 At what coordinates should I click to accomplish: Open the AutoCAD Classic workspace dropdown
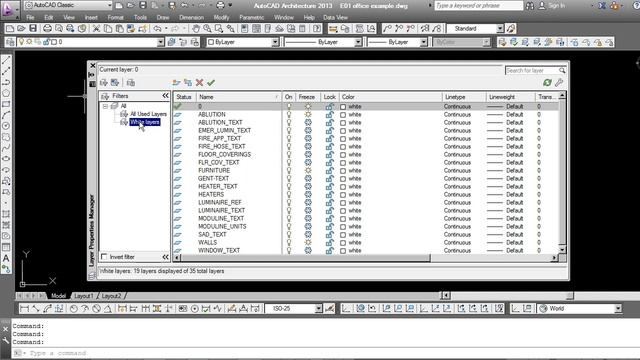coord(109,5)
